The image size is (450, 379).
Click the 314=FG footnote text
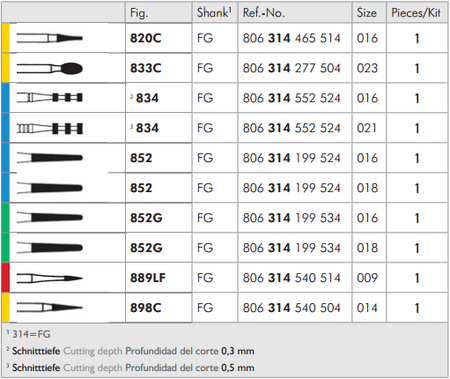(29, 334)
